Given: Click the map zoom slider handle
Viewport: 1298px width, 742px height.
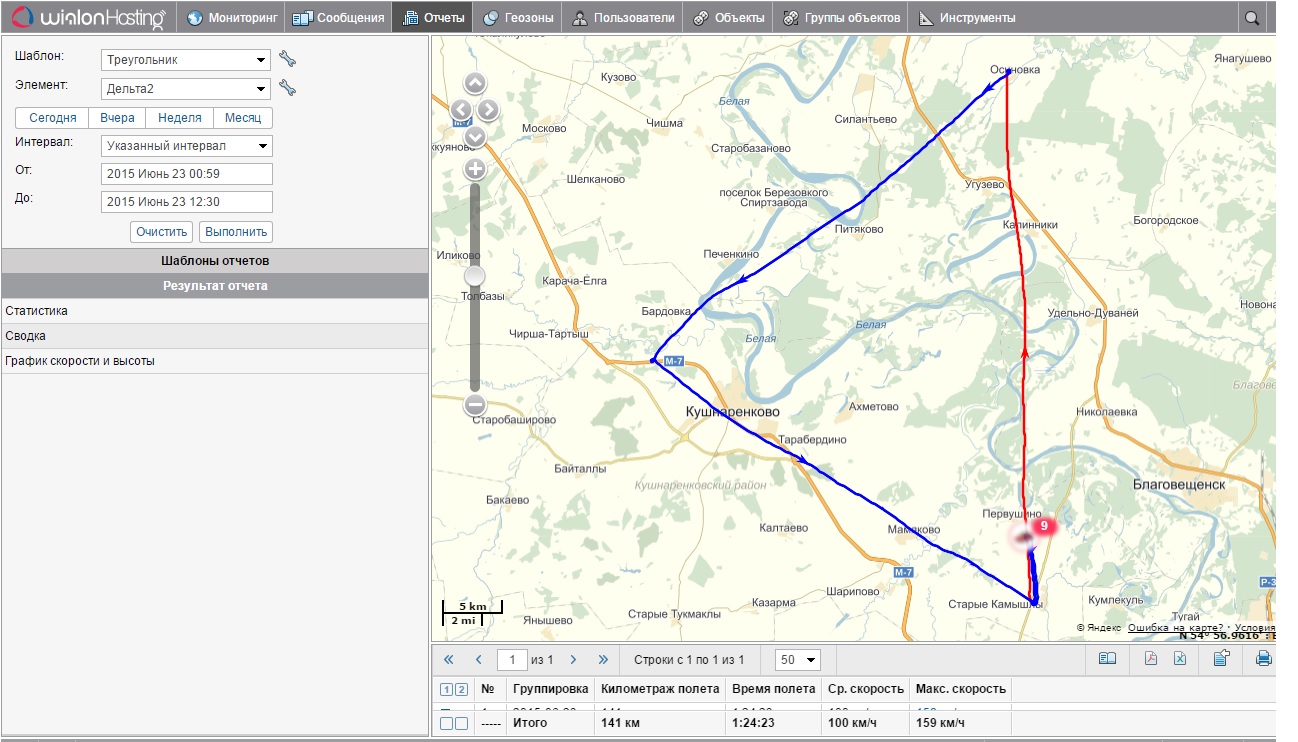Looking at the screenshot, I should (x=475, y=275).
